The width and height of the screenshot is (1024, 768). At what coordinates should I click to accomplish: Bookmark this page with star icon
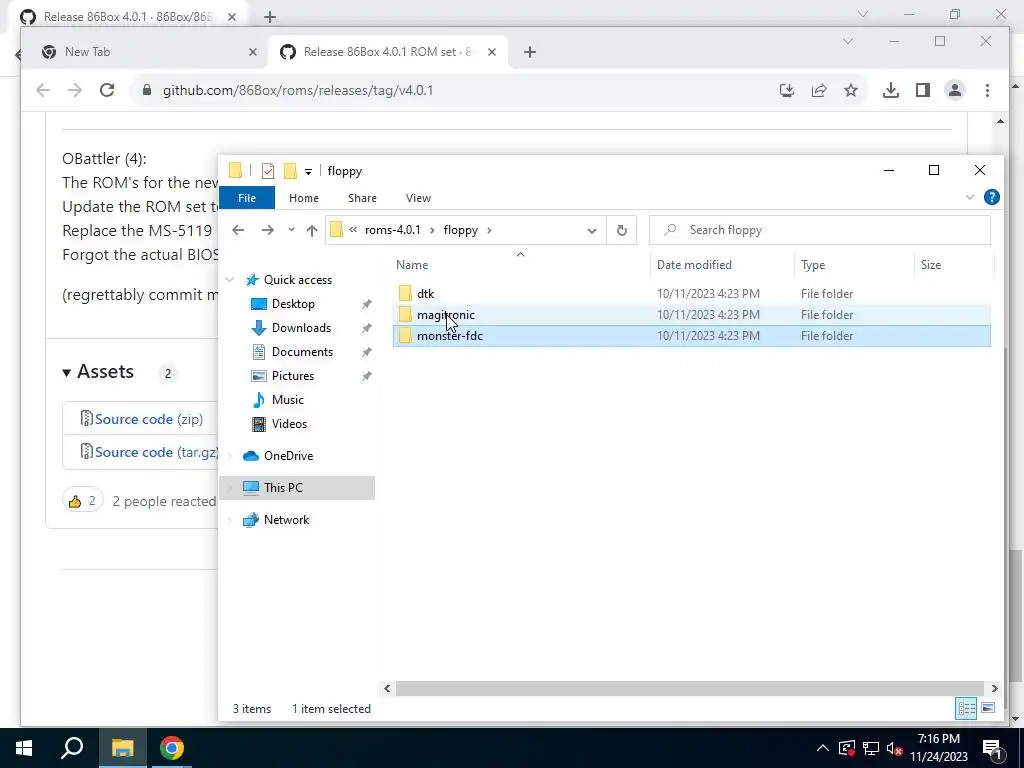[x=850, y=90]
